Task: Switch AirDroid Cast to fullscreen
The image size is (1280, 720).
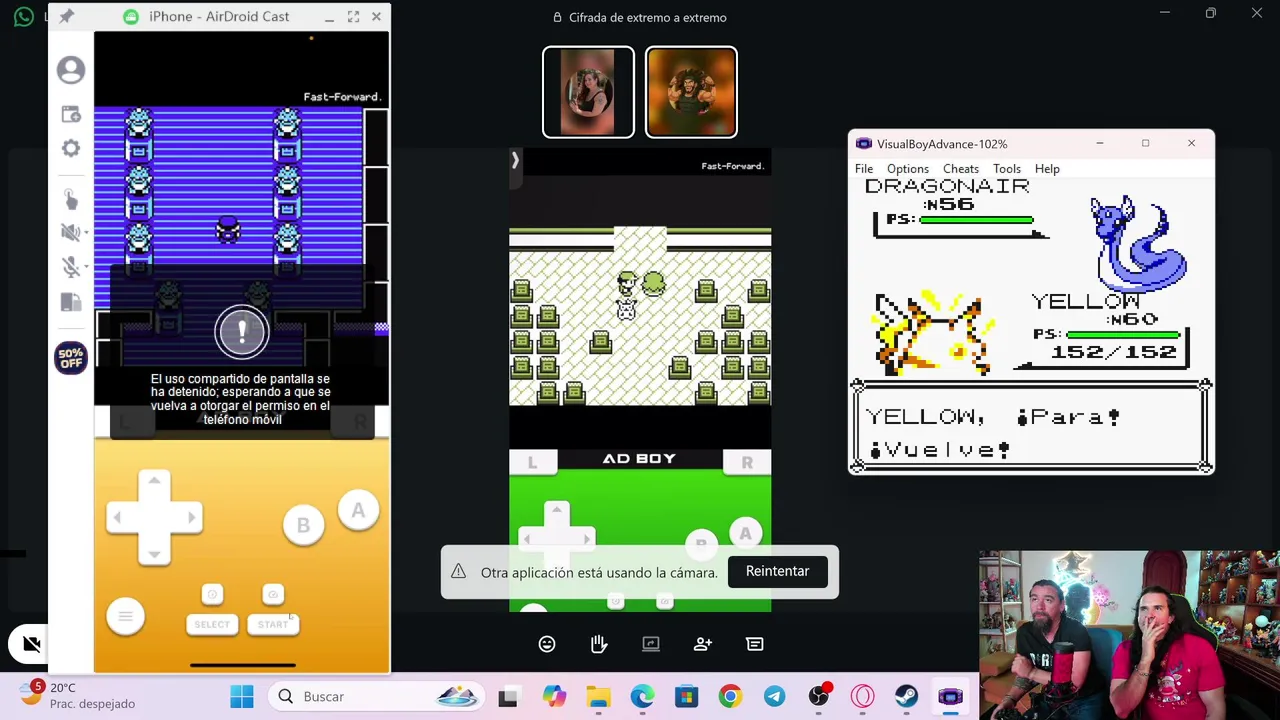Action: coord(353,17)
